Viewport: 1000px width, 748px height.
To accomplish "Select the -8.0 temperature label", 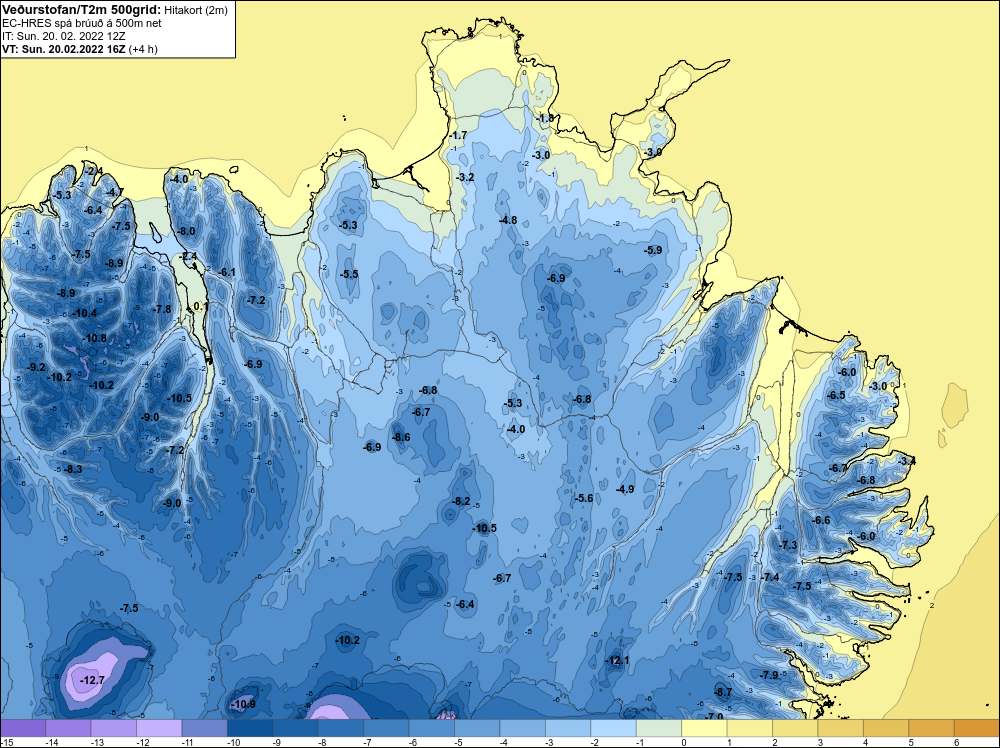I will tap(186, 231).
